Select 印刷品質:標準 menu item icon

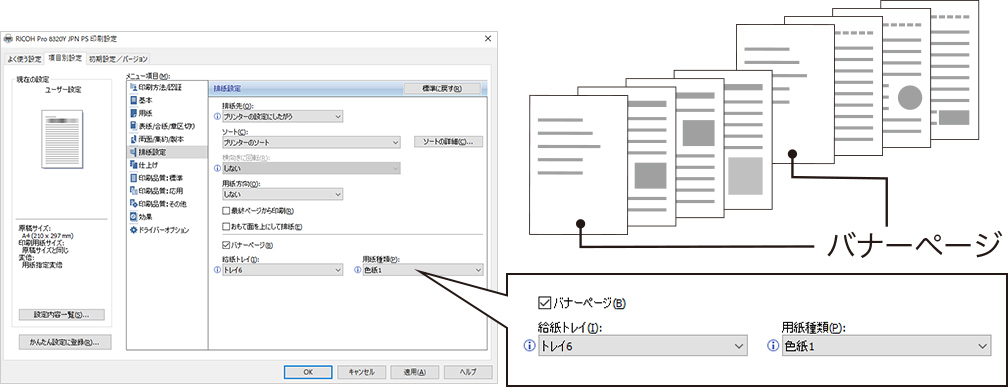[x=134, y=178]
